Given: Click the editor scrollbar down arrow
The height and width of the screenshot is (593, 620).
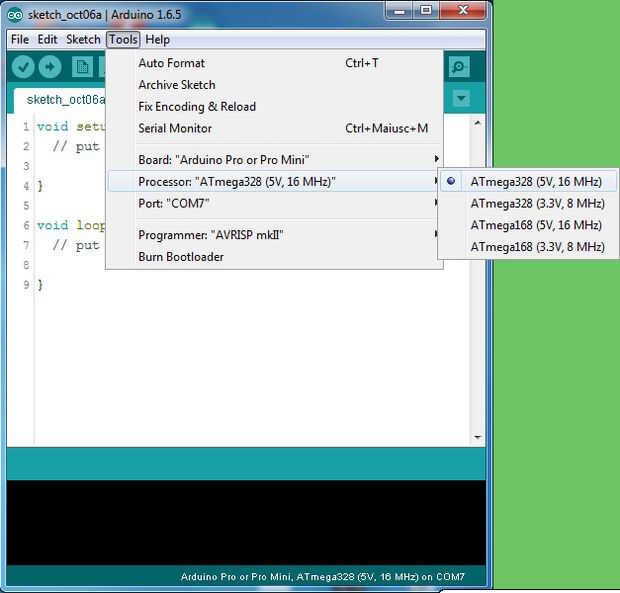Looking at the screenshot, I should click(477, 437).
